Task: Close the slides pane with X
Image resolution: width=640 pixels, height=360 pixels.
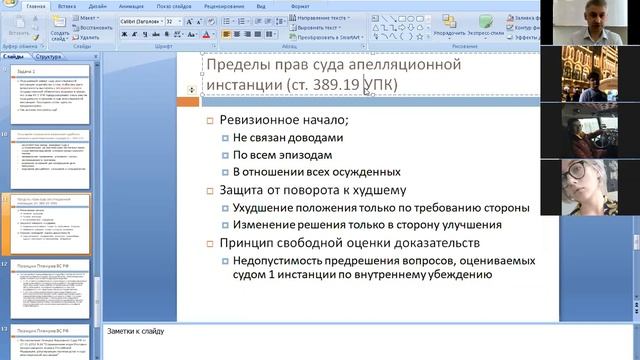Action: pyautogui.click(x=96, y=57)
